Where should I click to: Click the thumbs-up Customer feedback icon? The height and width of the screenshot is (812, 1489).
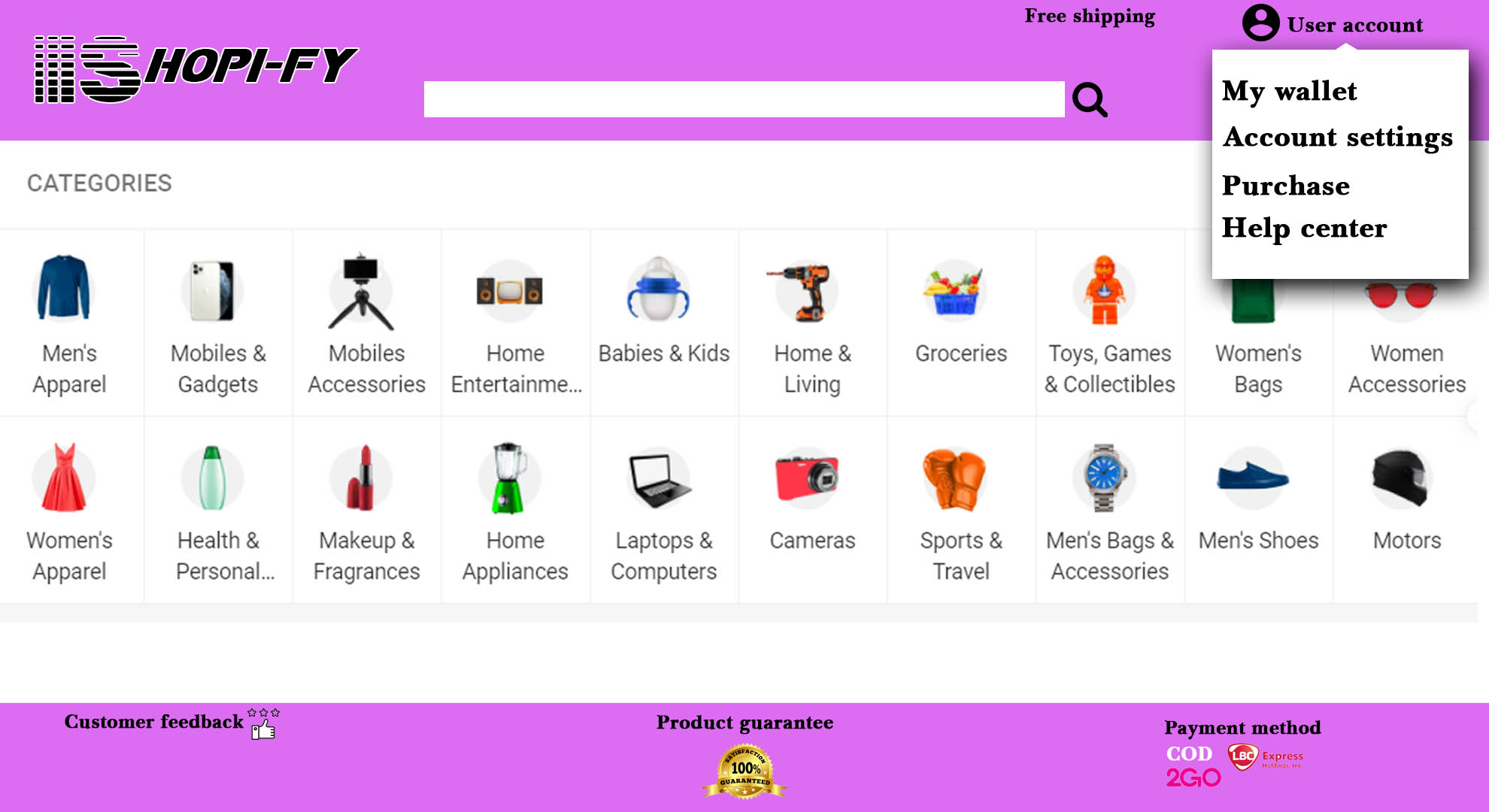click(x=264, y=724)
